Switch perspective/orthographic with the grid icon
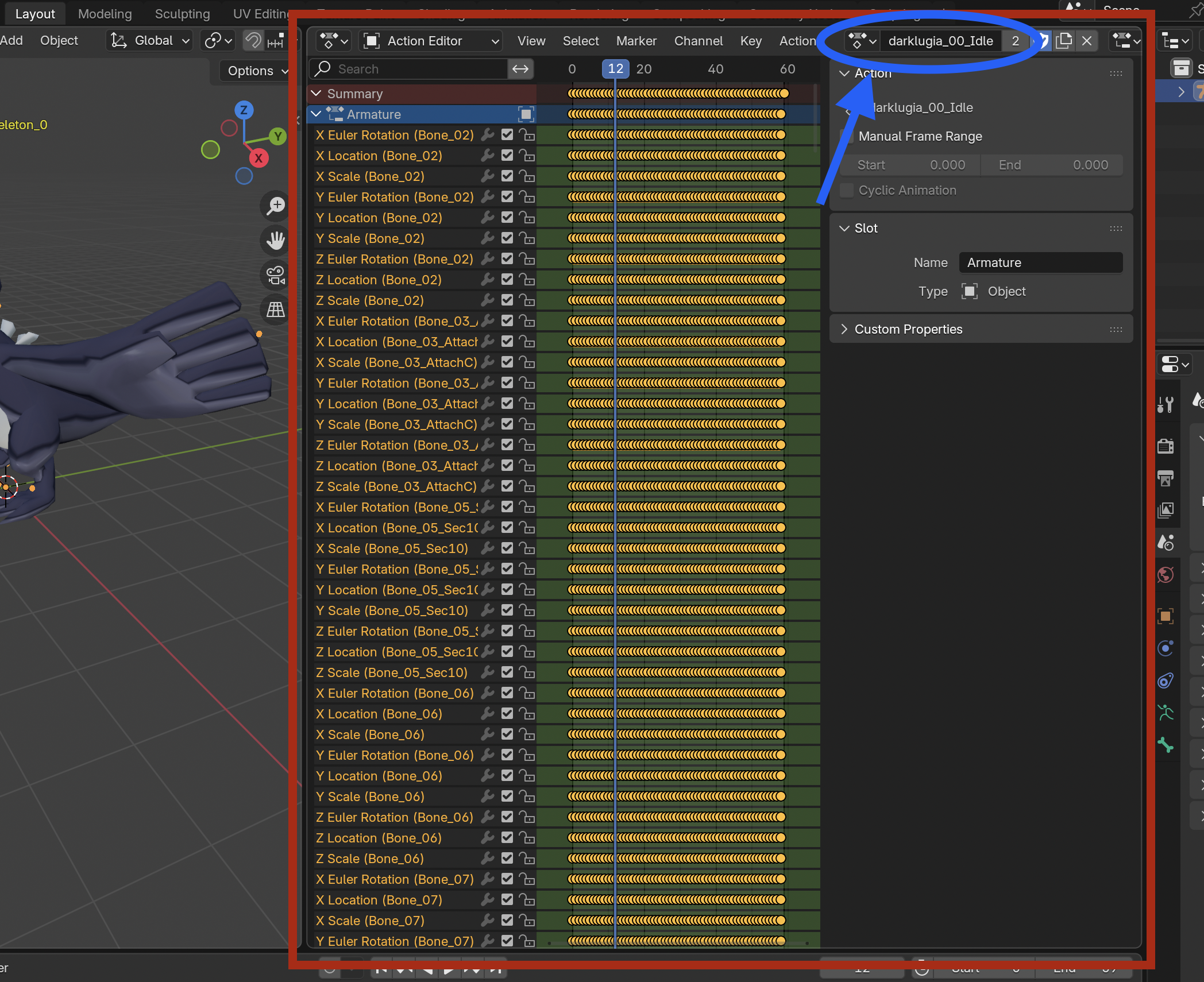Image resolution: width=1204 pixels, height=982 pixels. click(276, 310)
